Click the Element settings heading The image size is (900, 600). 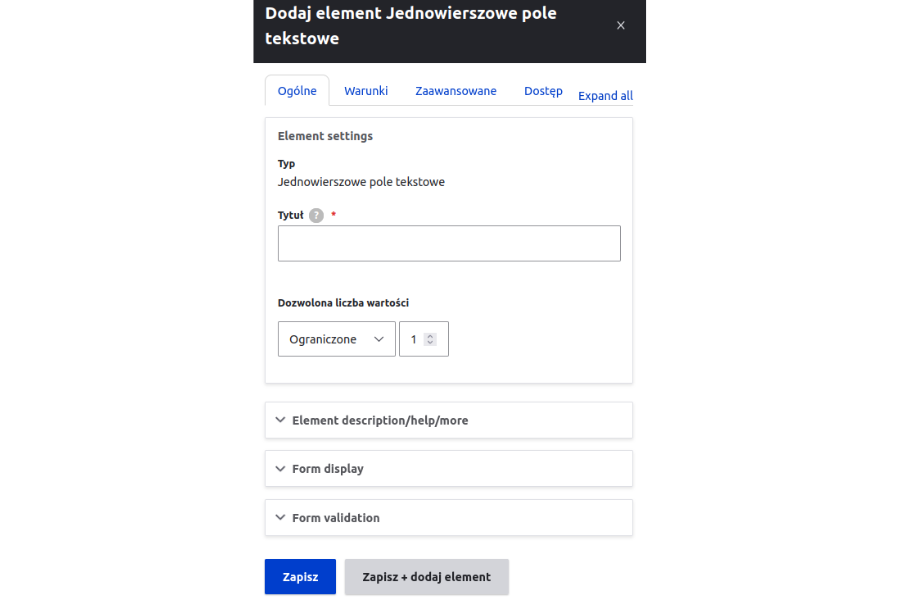[x=325, y=136]
